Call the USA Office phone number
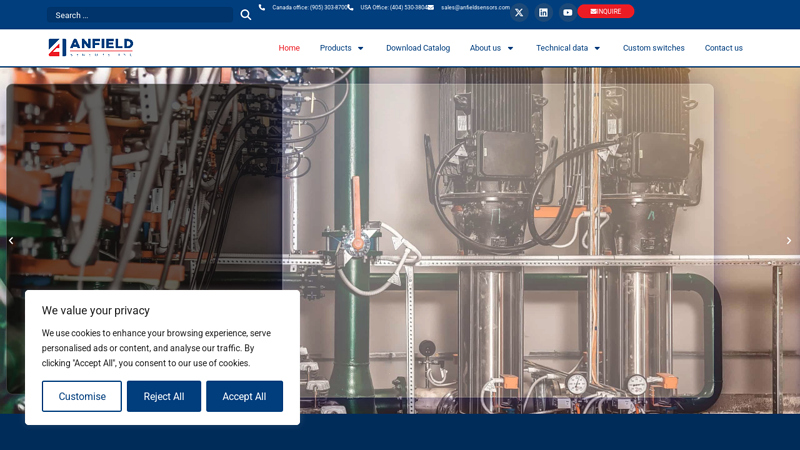The image size is (800, 450). (x=394, y=7)
